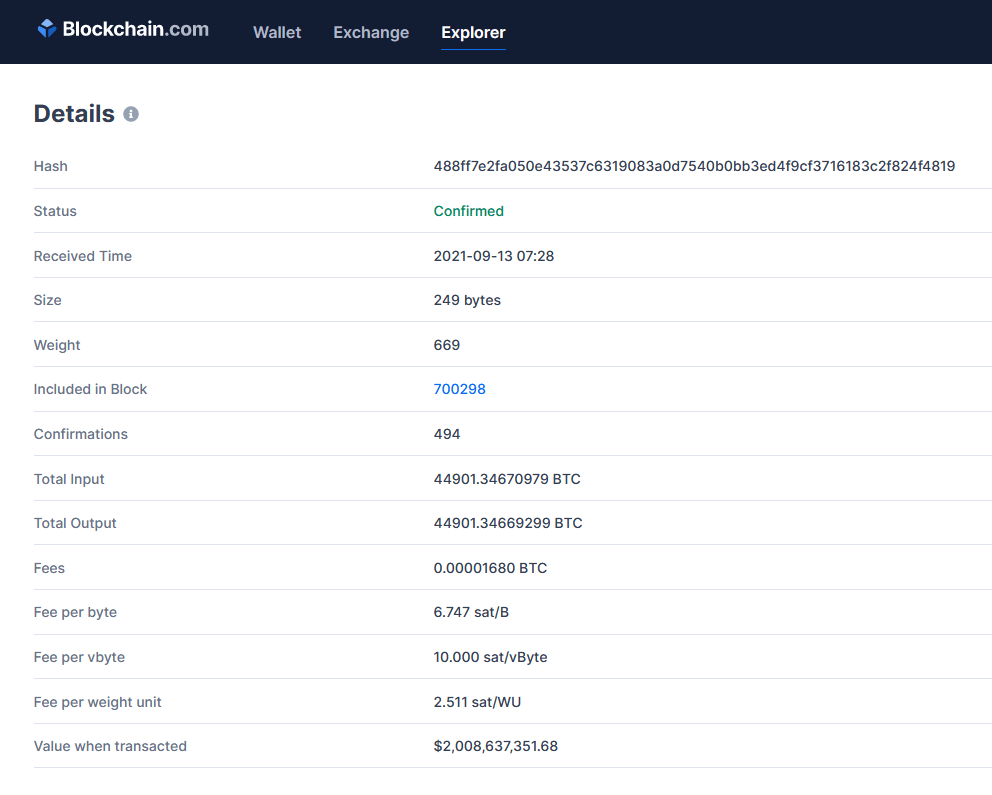Open the Wallet section
The width and height of the screenshot is (992, 795).
(277, 32)
